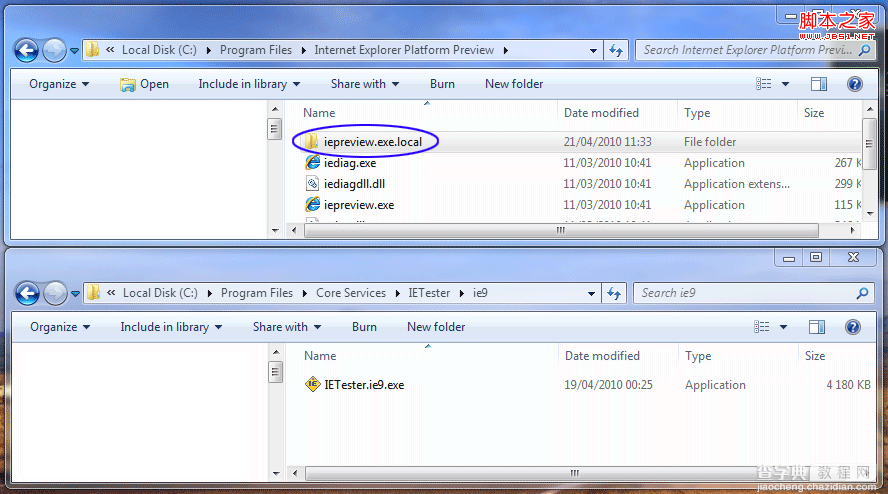
Task: Open Share with menu in top window
Action: pyautogui.click(x=365, y=84)
